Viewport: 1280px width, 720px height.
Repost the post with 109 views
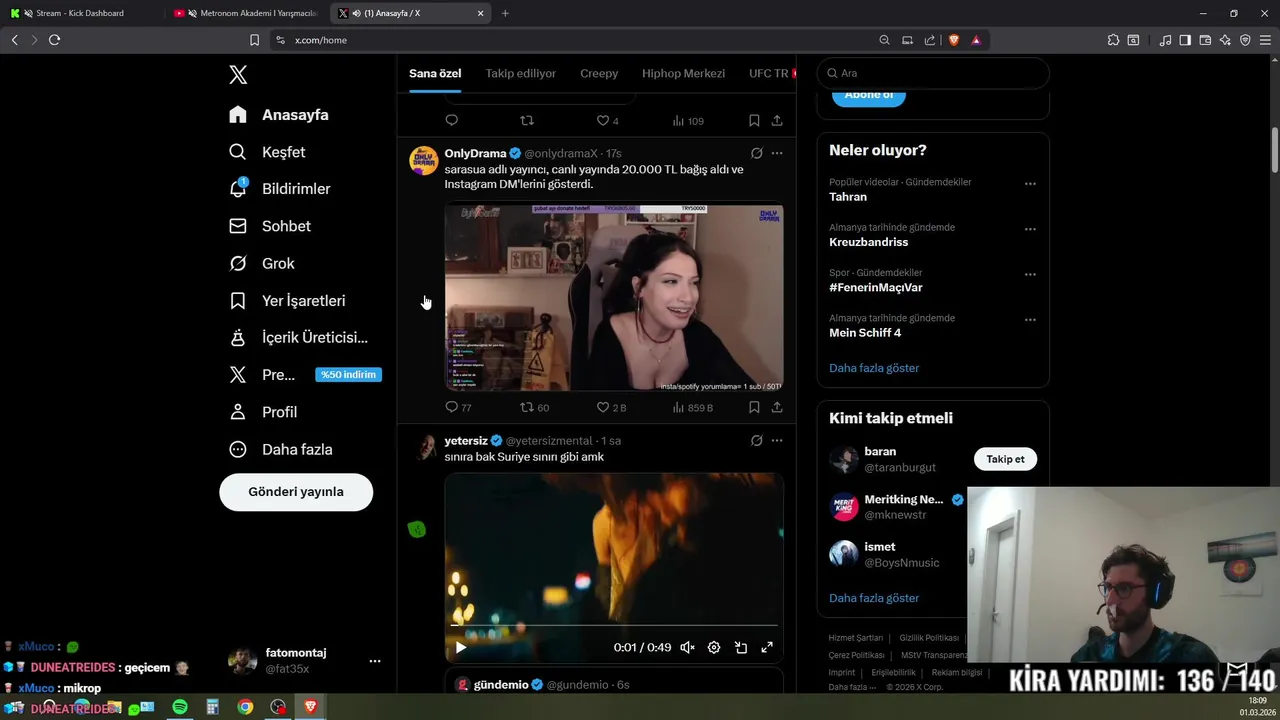pyautogui.click(x=527, y=120)
